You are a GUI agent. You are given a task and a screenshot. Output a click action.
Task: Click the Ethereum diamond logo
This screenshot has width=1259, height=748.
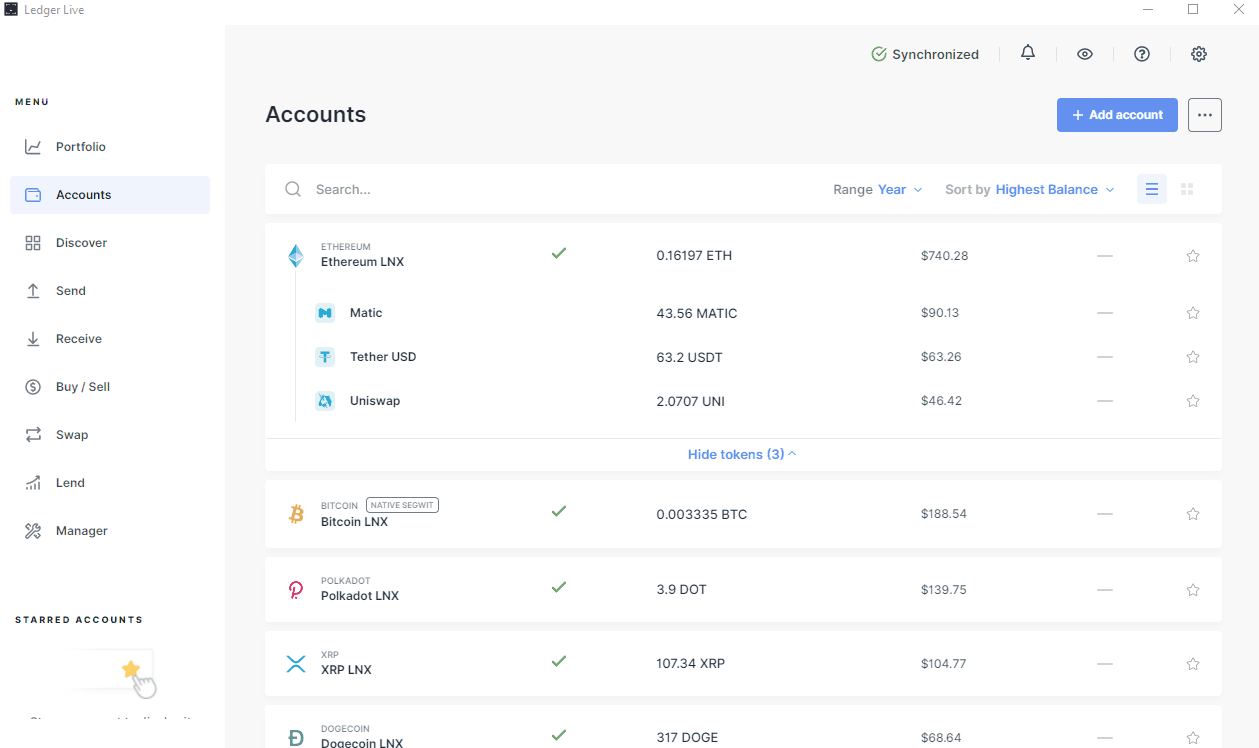[296, 256]
